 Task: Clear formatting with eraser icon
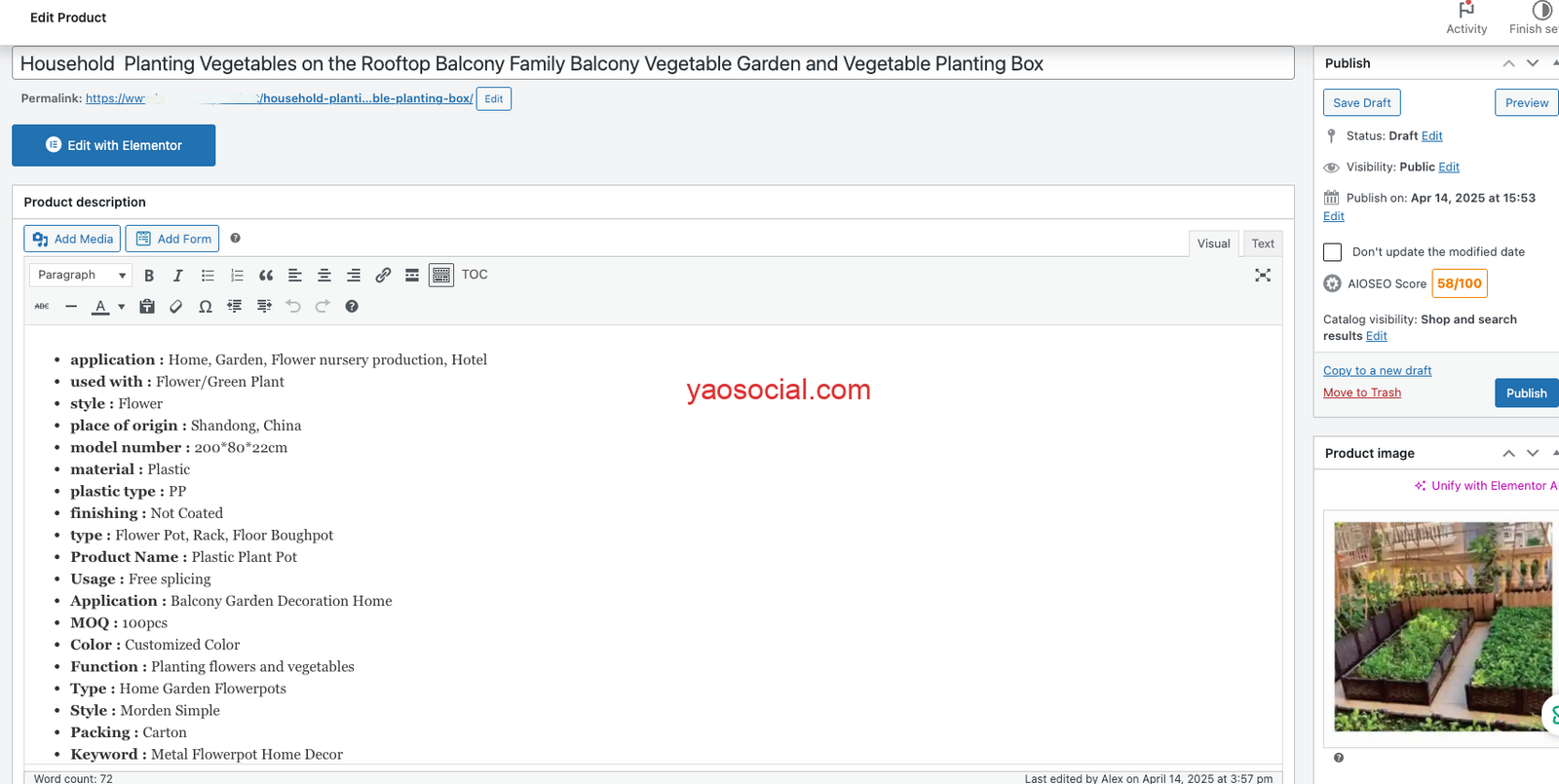(176, 307)
